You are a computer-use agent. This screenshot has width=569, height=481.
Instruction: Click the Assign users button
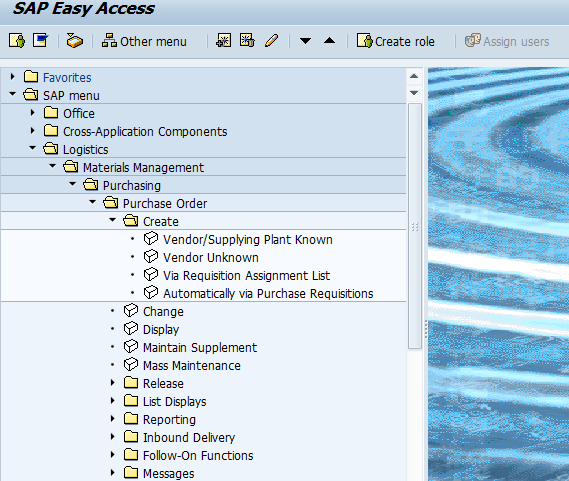tap(507, 41)
